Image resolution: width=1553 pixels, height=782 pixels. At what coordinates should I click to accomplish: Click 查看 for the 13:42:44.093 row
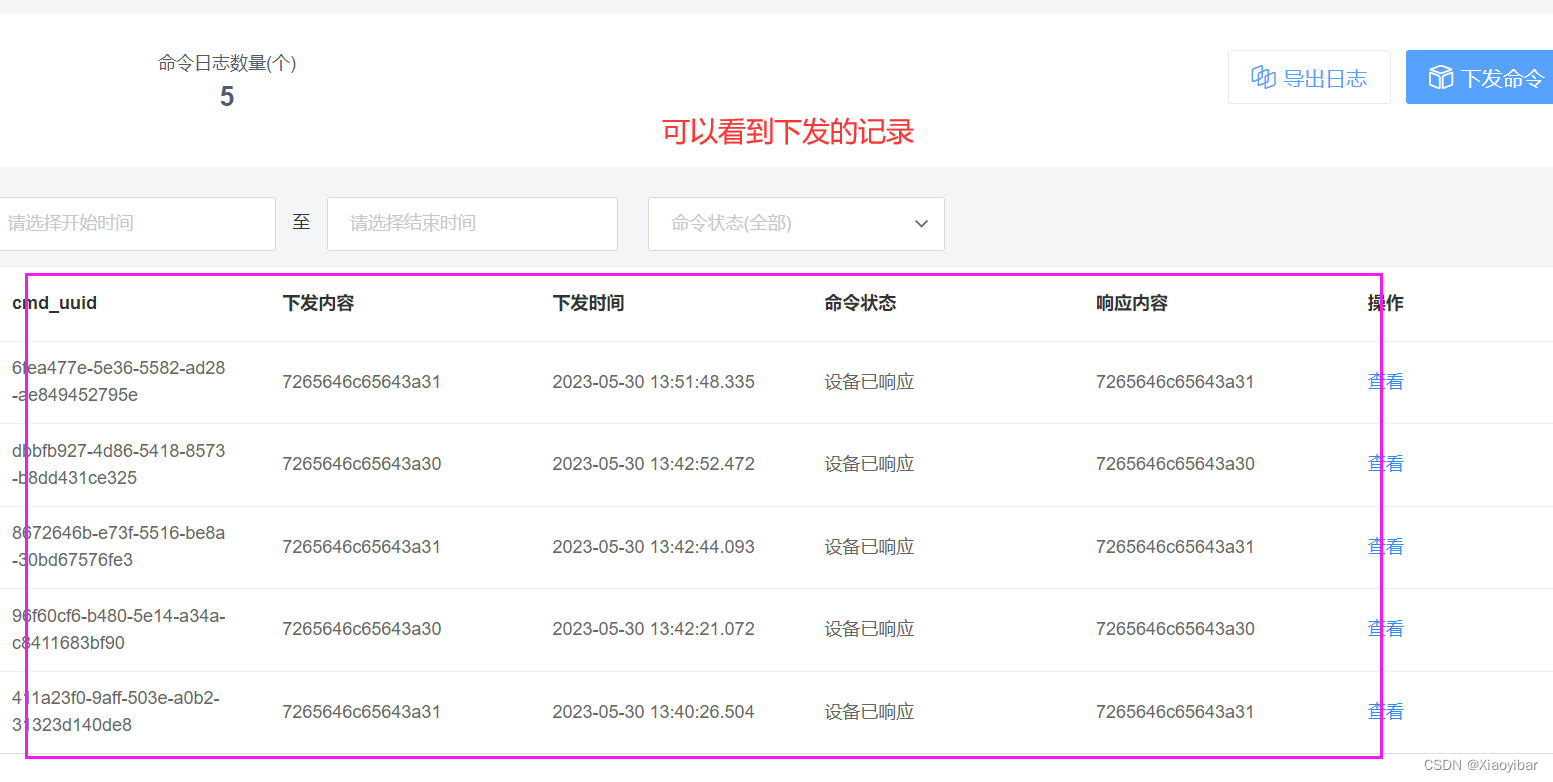click(x=1385, y=546)
